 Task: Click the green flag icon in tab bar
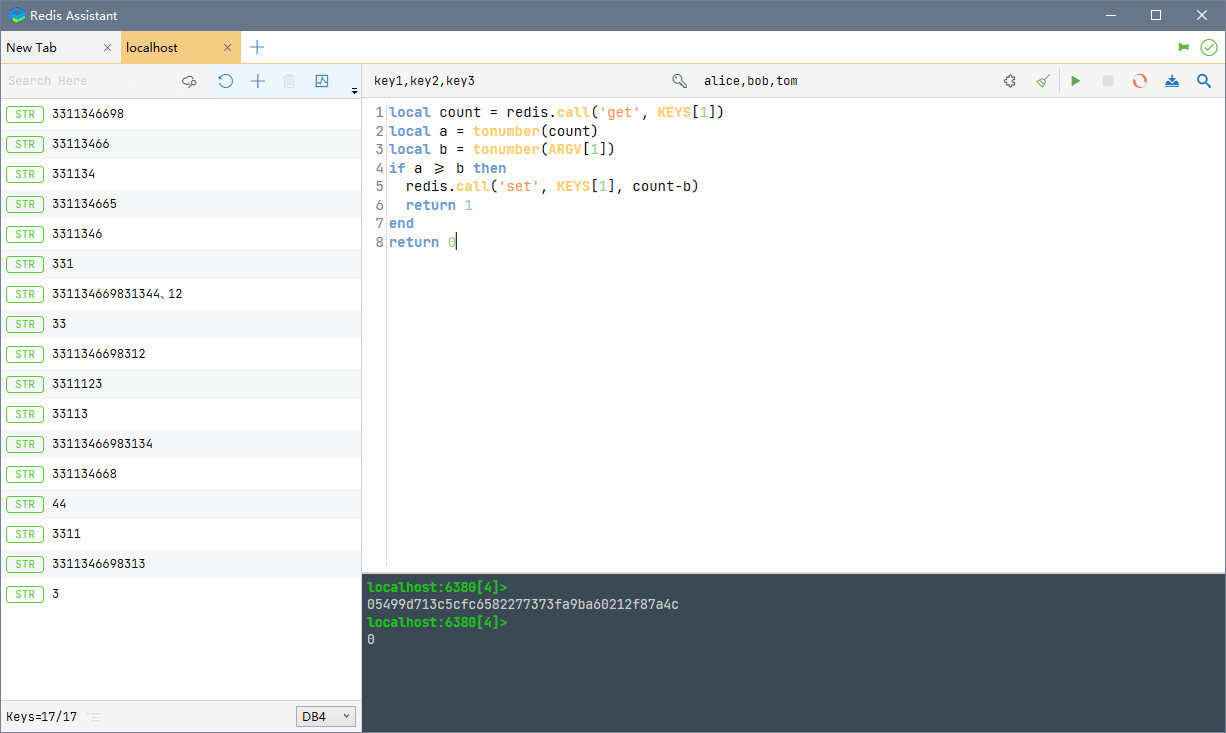(x=1184, y=47)
